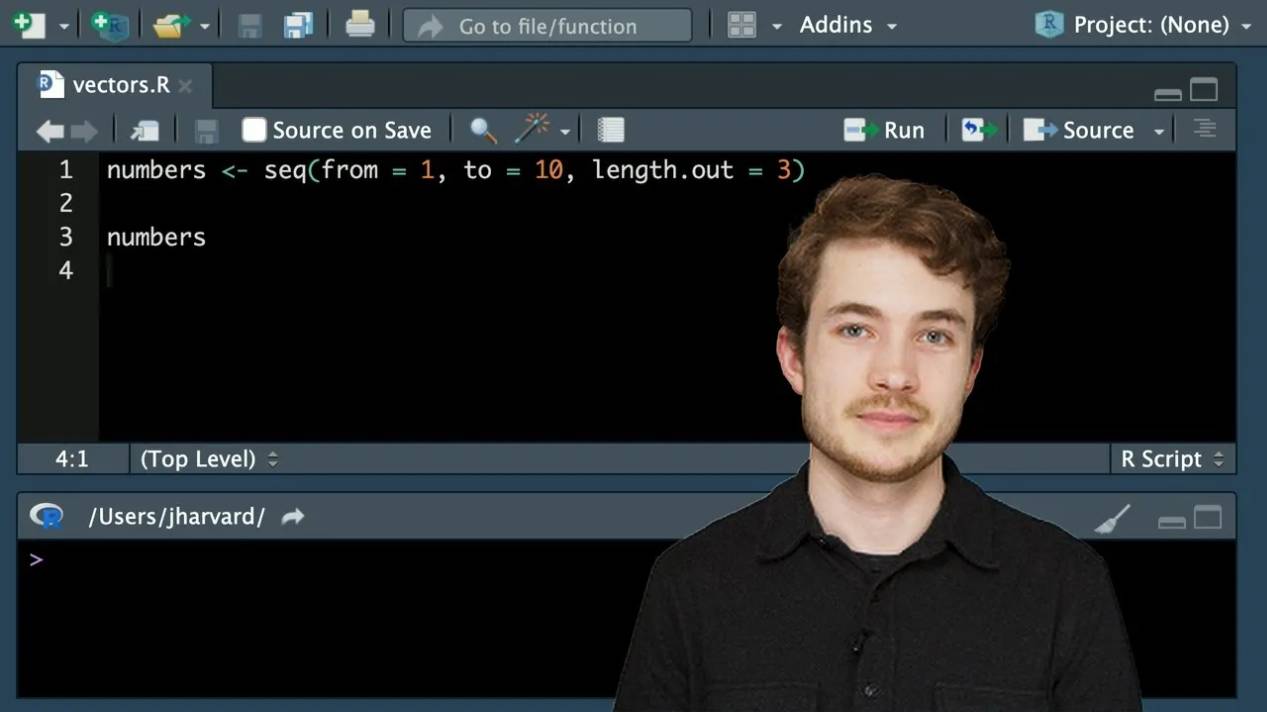Click the Show in new window icon
Image resolution: width=1267 pixels, height=712 pixels.
coord(145,131)
